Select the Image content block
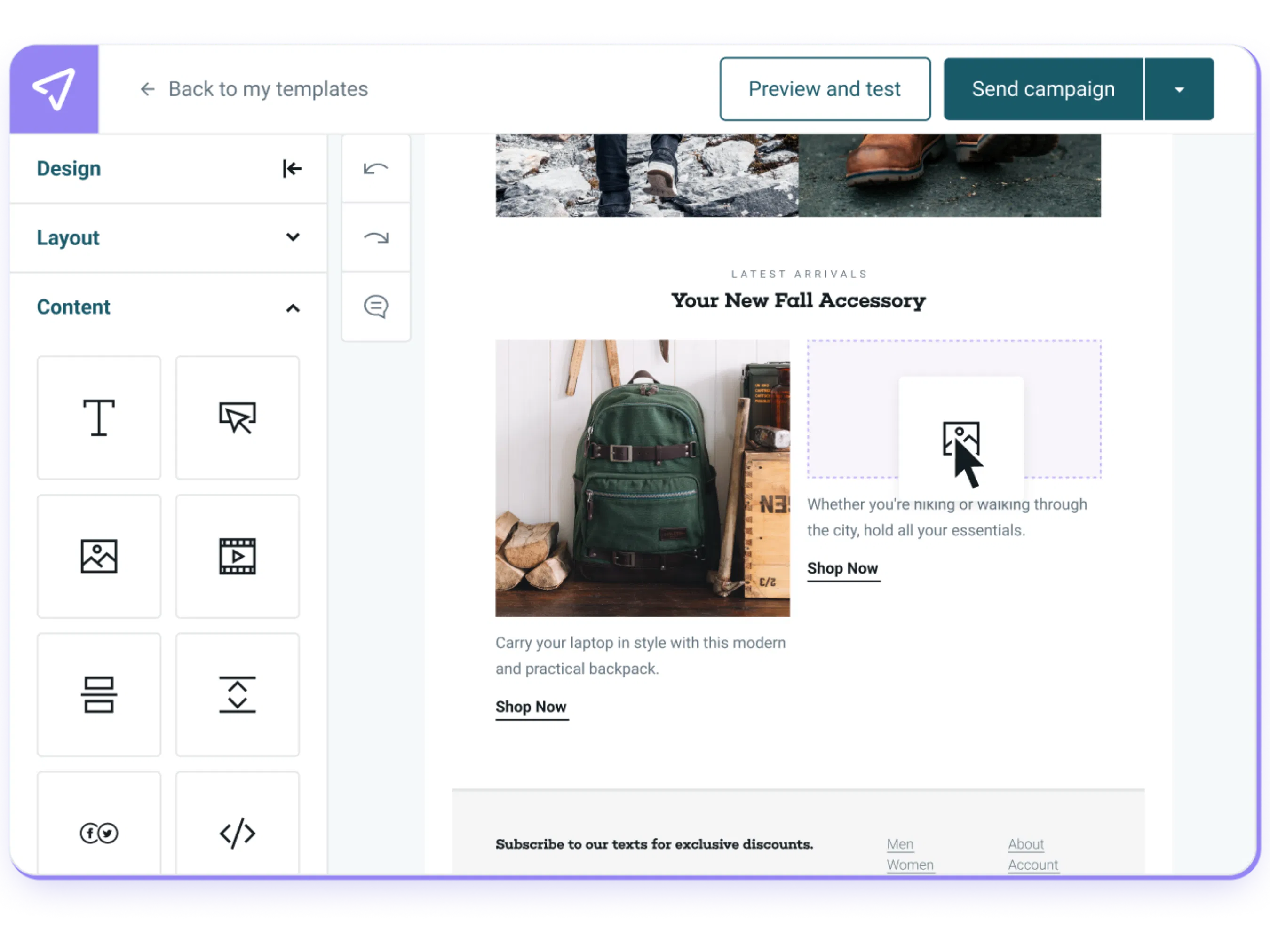 click(99, 556)
